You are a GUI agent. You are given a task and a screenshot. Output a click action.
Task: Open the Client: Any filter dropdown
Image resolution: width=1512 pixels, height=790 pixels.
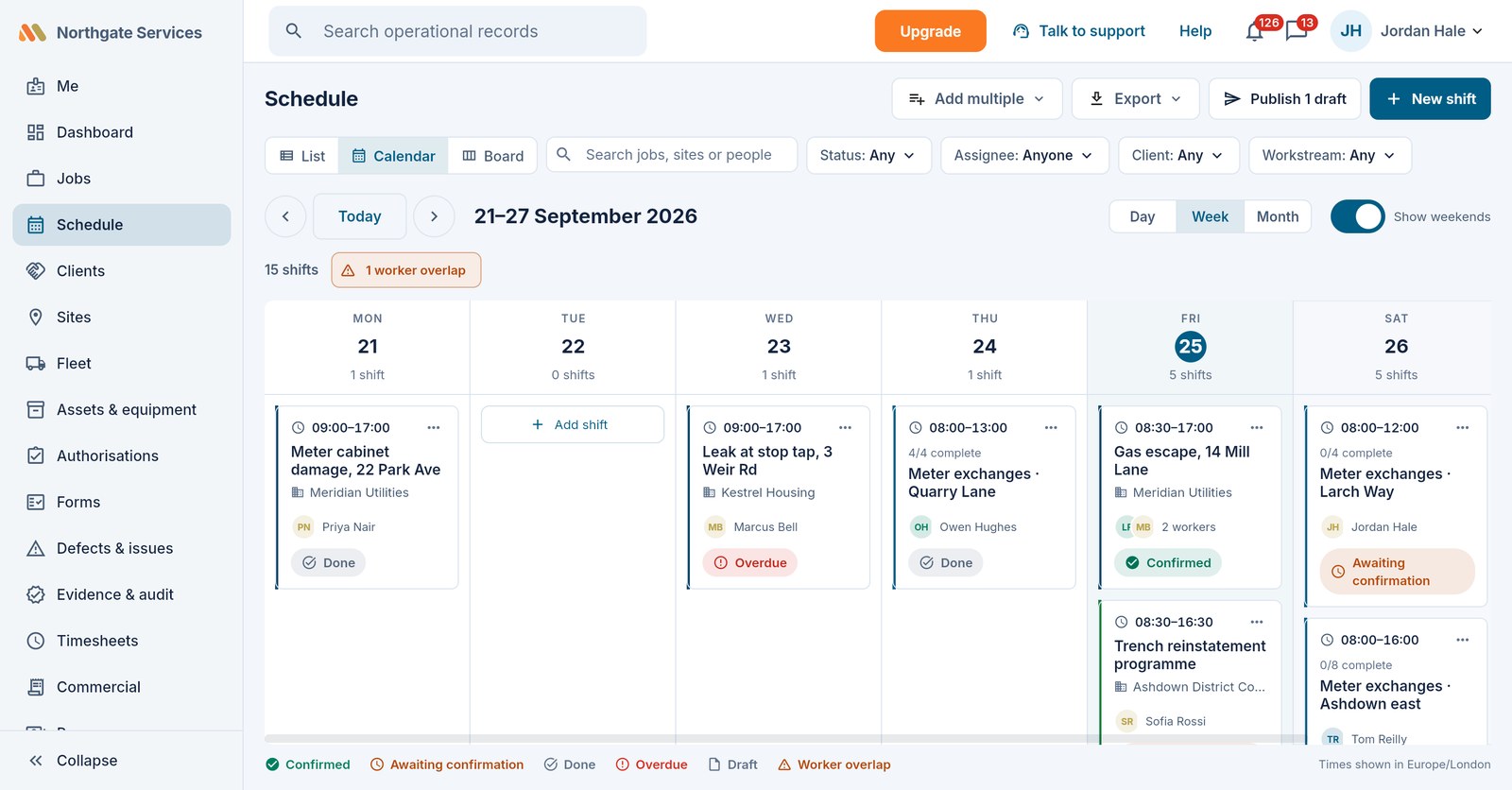1178,155
